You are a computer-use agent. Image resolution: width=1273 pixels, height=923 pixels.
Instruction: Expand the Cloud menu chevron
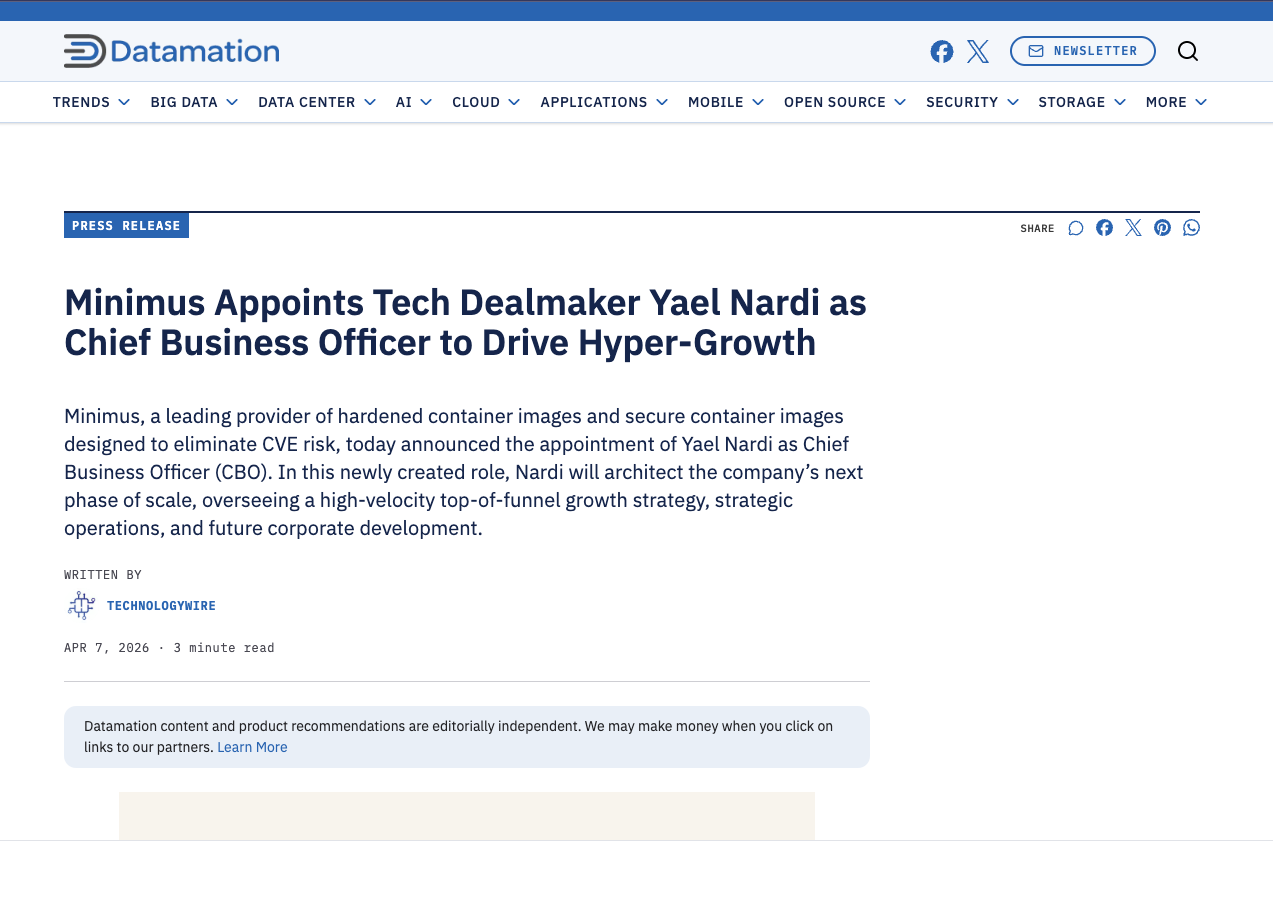click(514, 102)
